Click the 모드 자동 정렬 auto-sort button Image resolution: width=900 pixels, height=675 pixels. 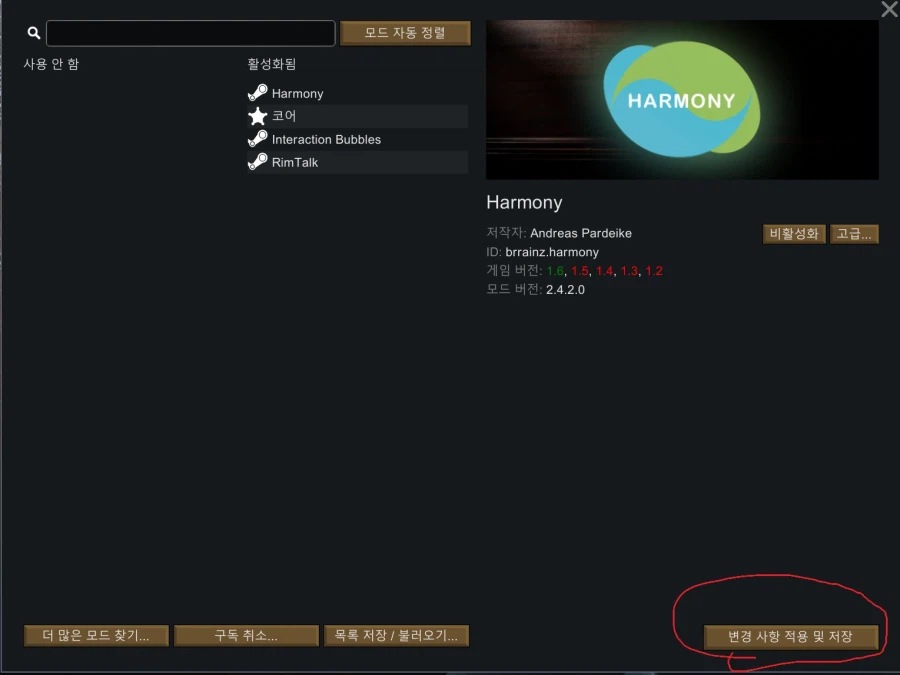(405, 33)
